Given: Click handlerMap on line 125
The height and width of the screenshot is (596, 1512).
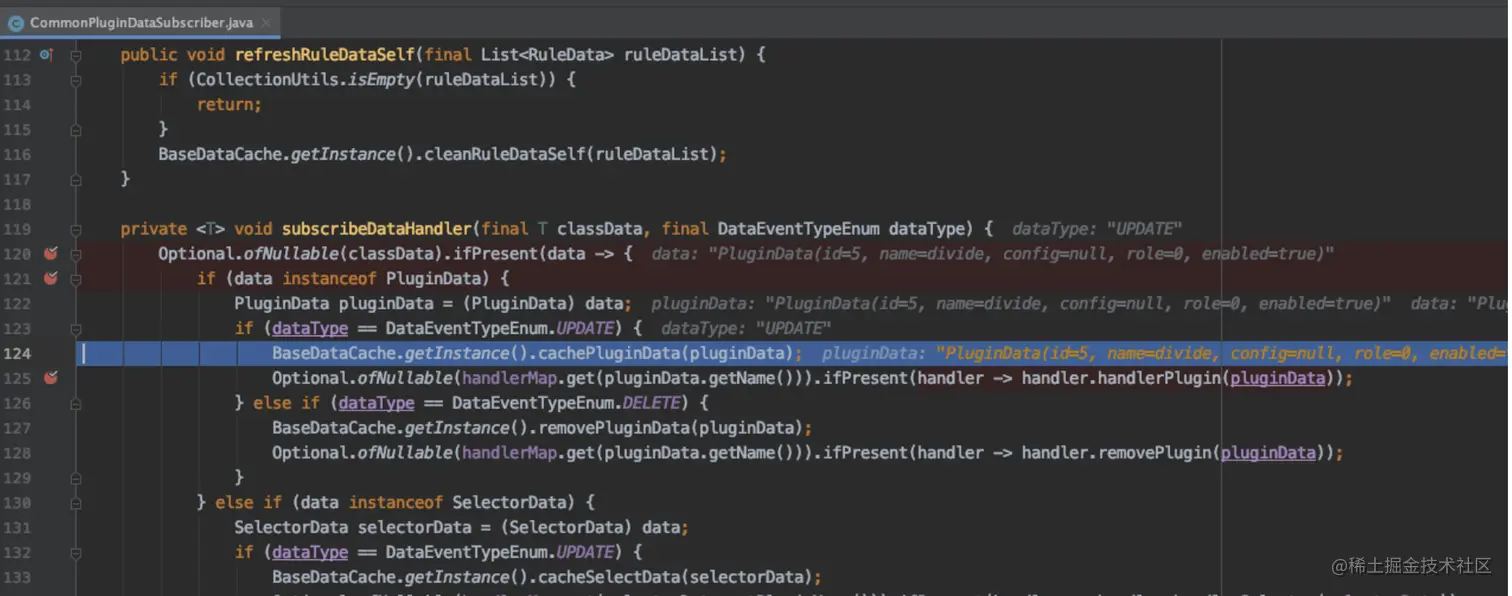Looking at the screenshot, I should click(509, 378).
